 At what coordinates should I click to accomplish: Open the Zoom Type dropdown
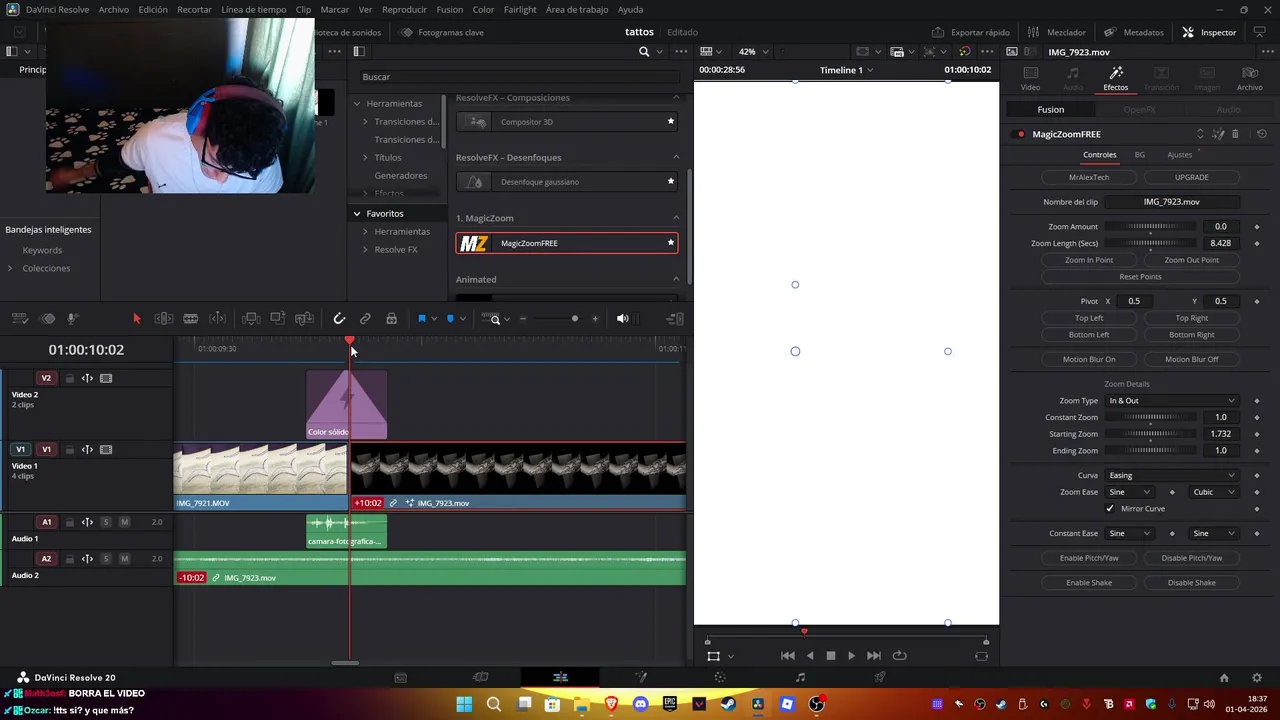1172,401
